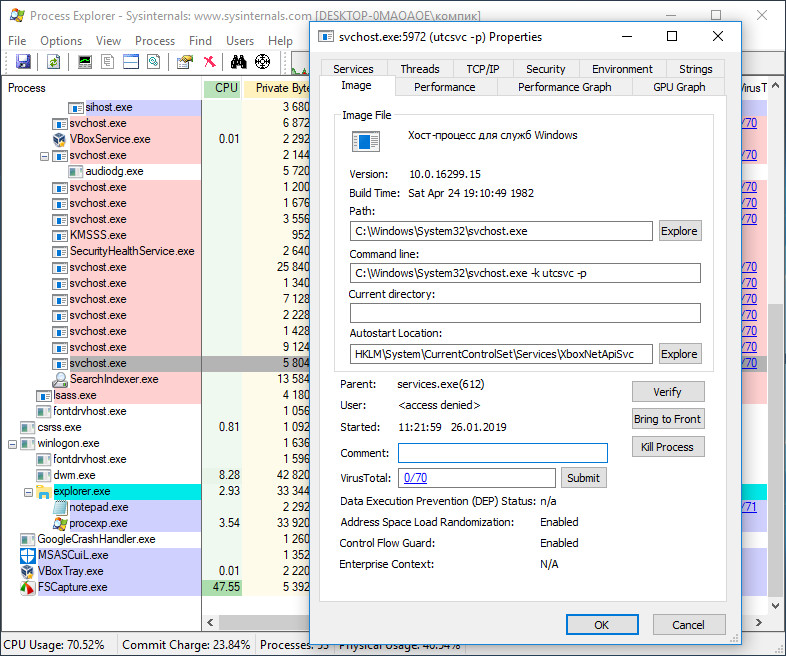Open the Process menu
This screenshot has width=786, height=656.
tap(155, 41)
